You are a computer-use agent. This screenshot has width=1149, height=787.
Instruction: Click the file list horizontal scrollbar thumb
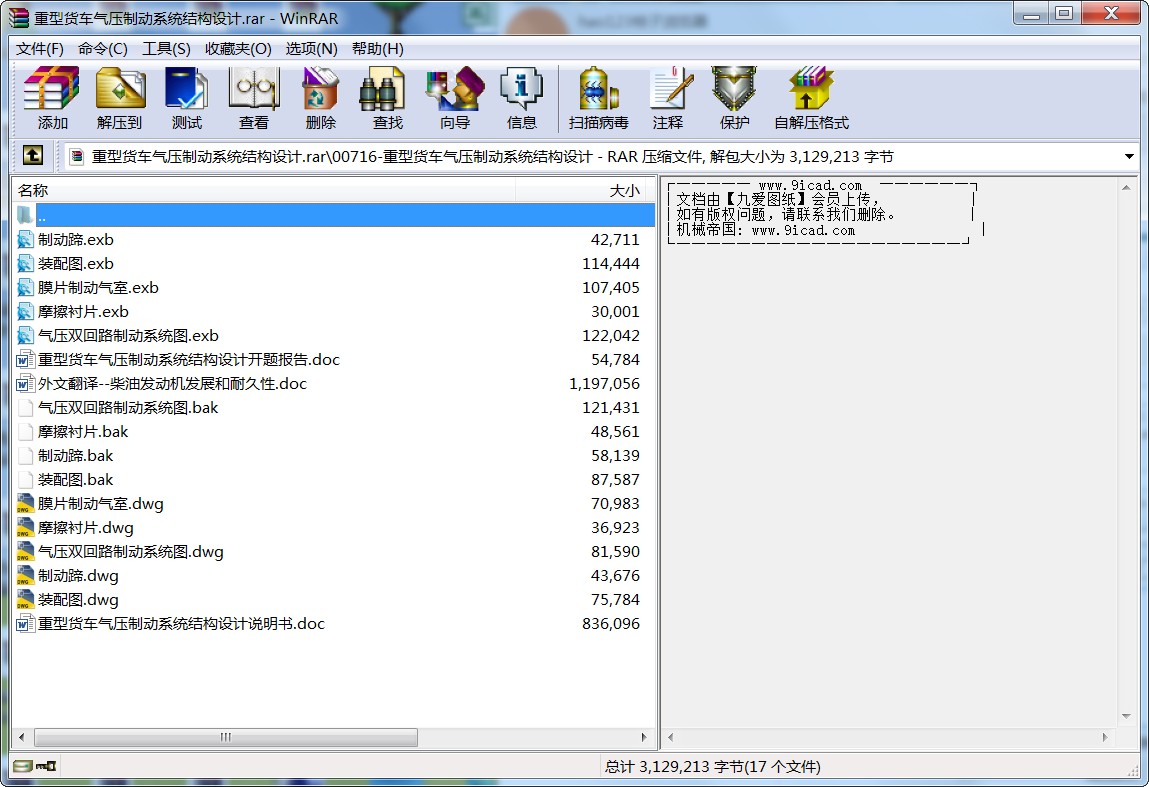[226, 738]
